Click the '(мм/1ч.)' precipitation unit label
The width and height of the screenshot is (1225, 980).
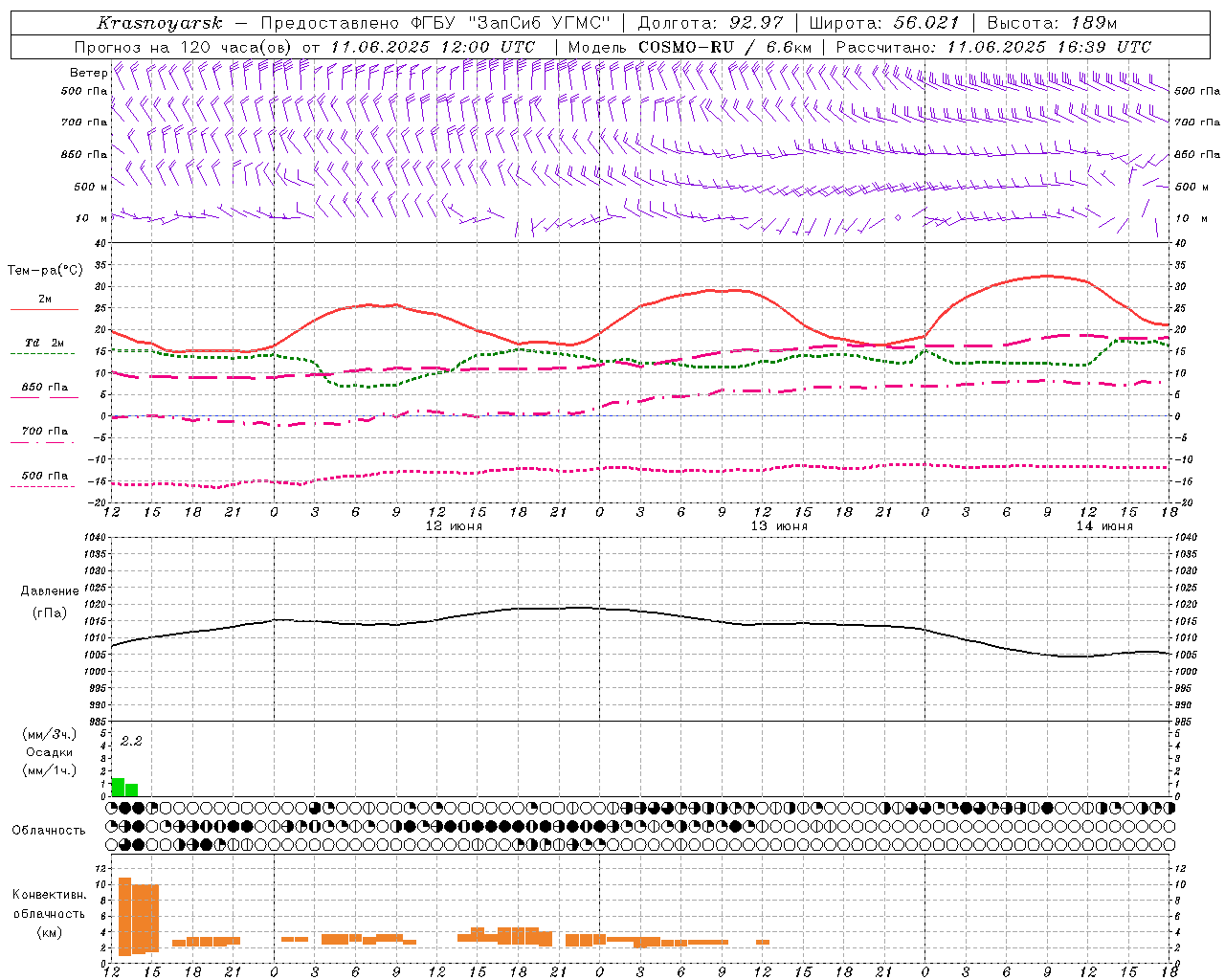tap(50, 770)
